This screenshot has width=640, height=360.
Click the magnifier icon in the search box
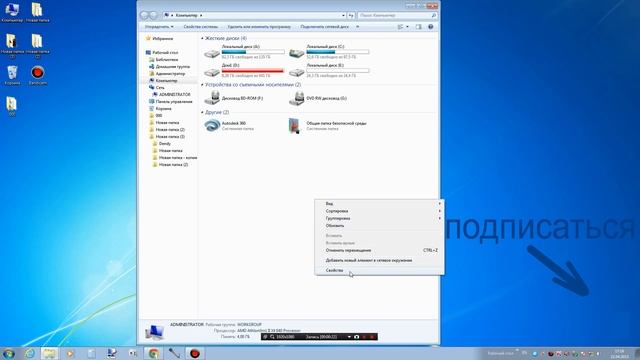433,15
